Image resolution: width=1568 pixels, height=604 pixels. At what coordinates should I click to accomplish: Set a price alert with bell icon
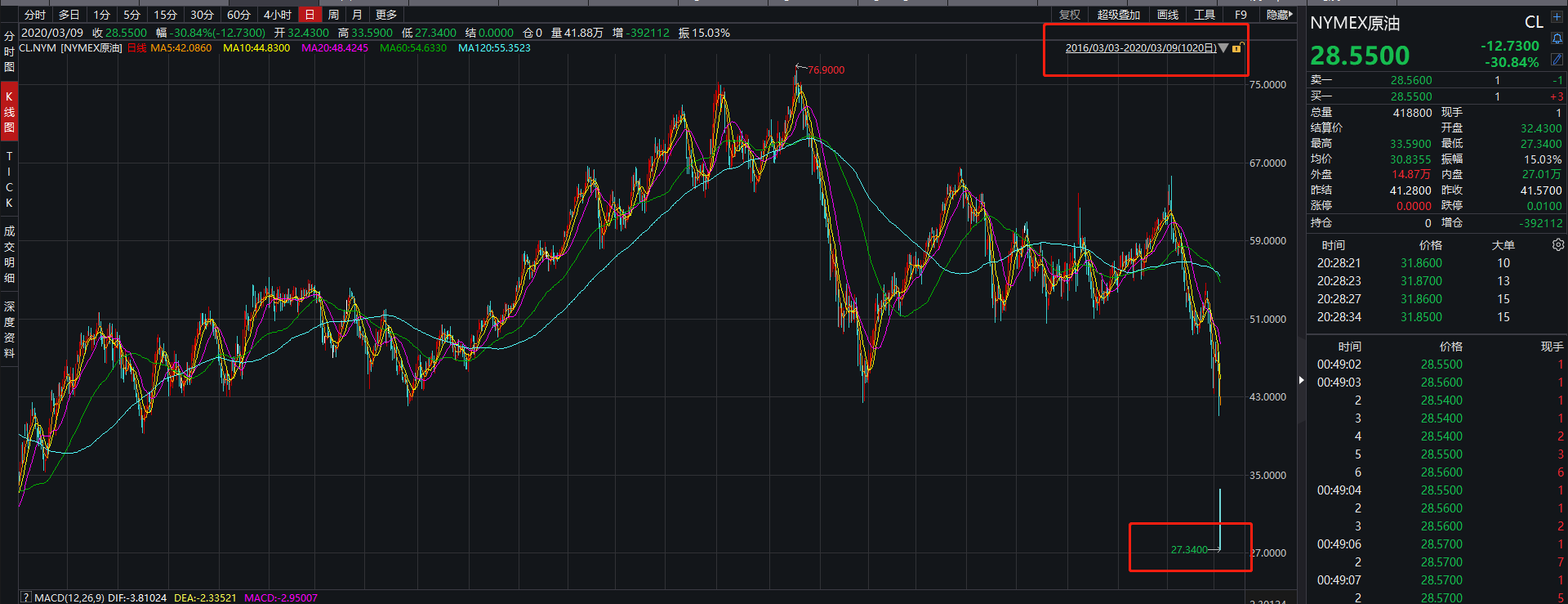pos(1557,38)
